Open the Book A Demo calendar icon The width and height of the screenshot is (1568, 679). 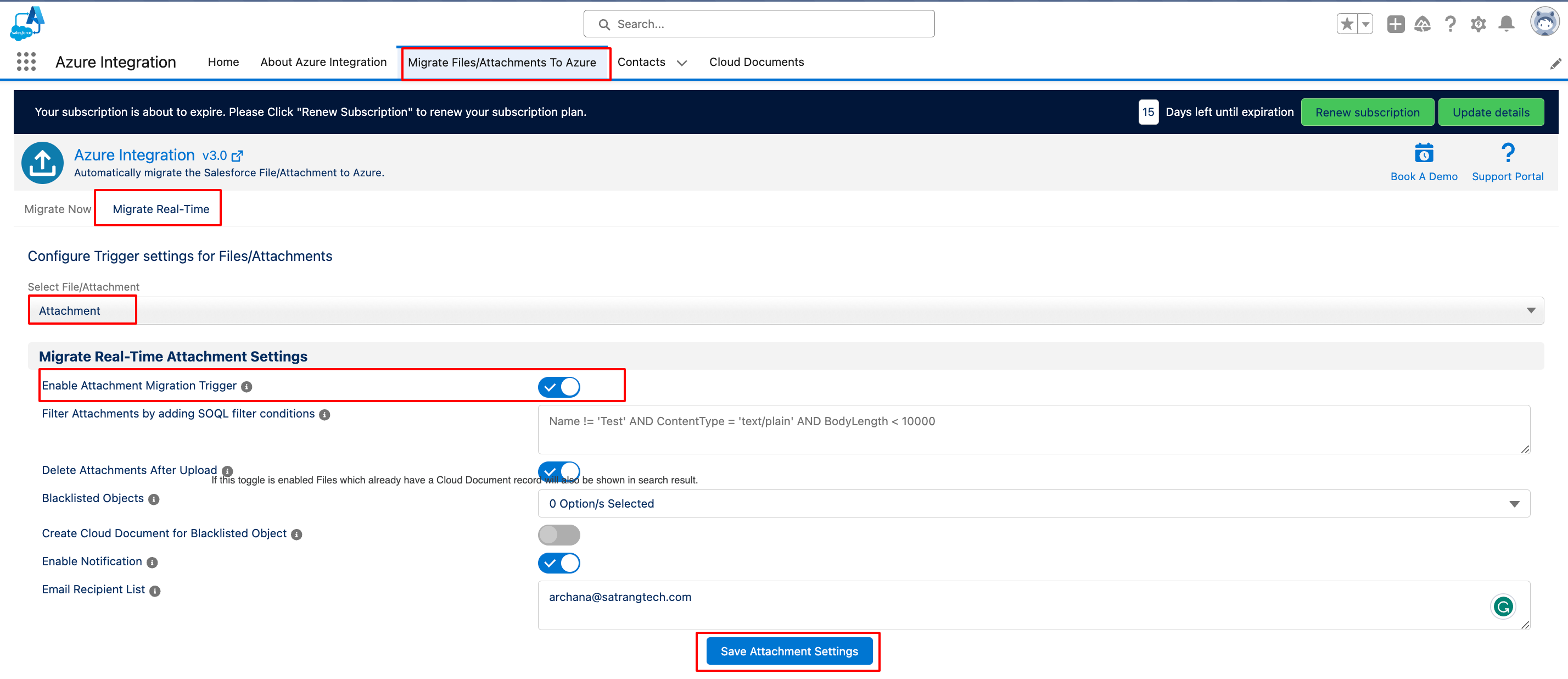pos(1423,153)
